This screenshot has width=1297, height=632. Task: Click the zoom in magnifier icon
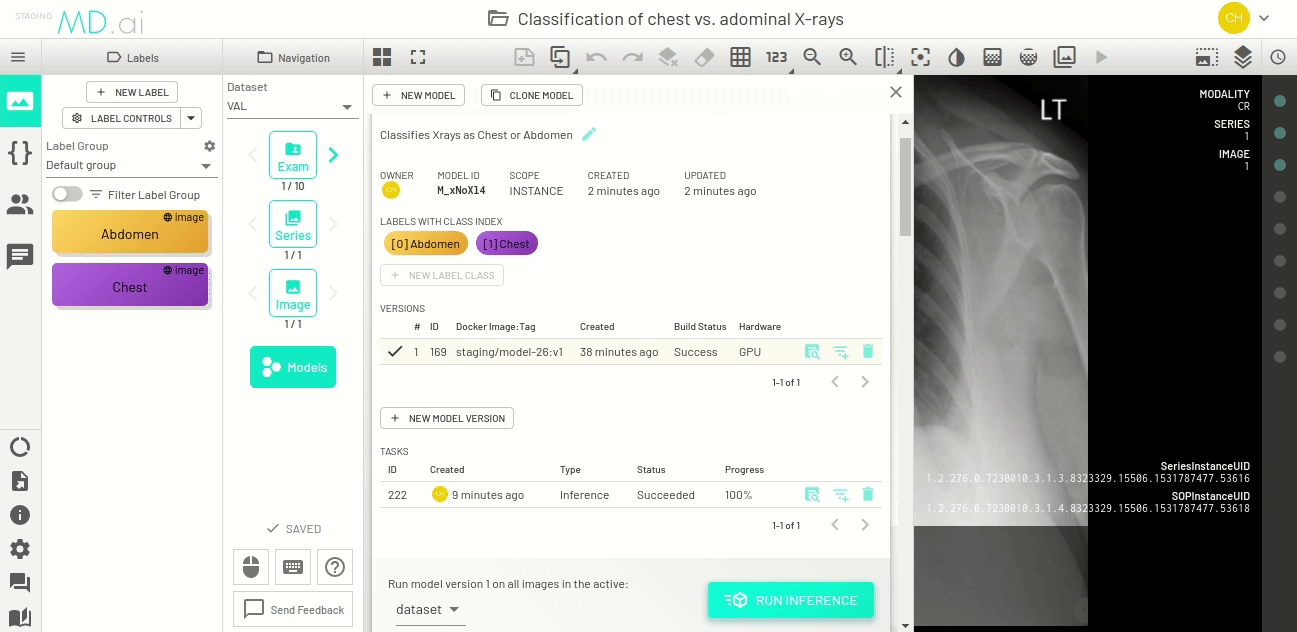(848, 57)
